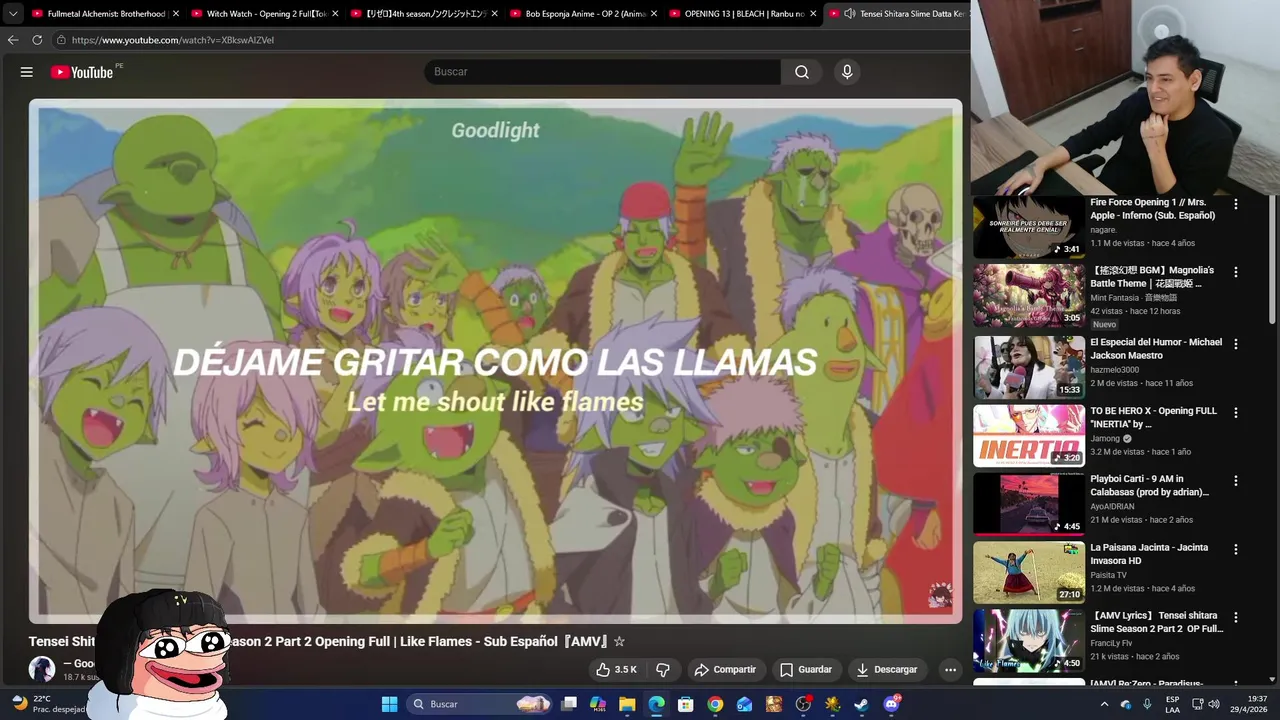Image resolution: width=1280 pixels, height=720 pixels.
Task: Visit AyoADRIAN channel
Action: point(1112,507)
